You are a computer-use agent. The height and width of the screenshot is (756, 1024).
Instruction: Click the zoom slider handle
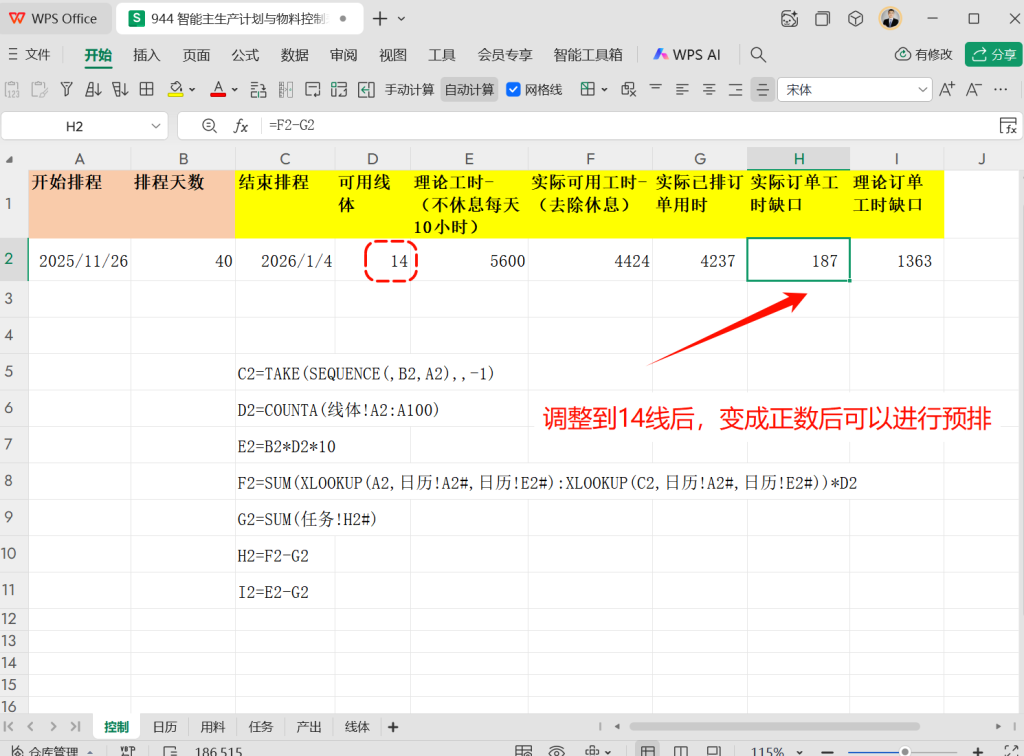point(904,751)
